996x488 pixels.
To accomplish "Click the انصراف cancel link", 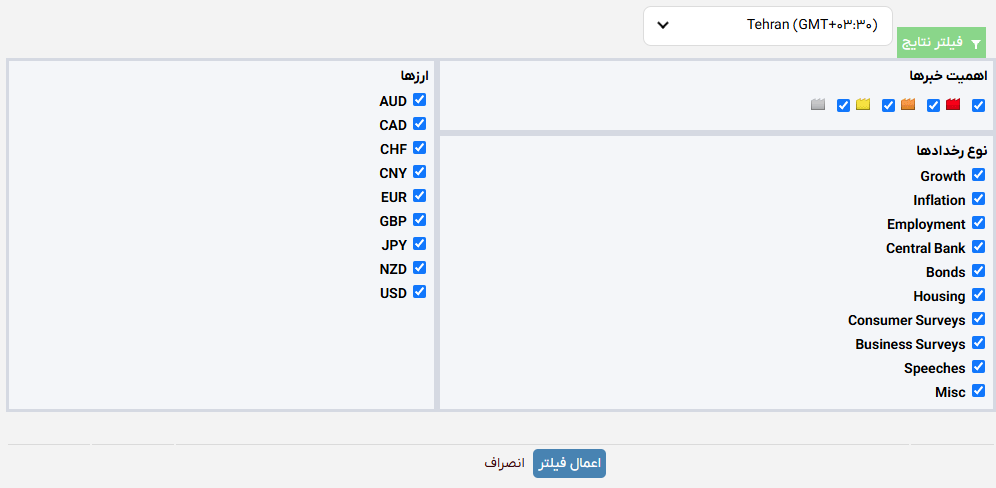I will tap(504, 463).
